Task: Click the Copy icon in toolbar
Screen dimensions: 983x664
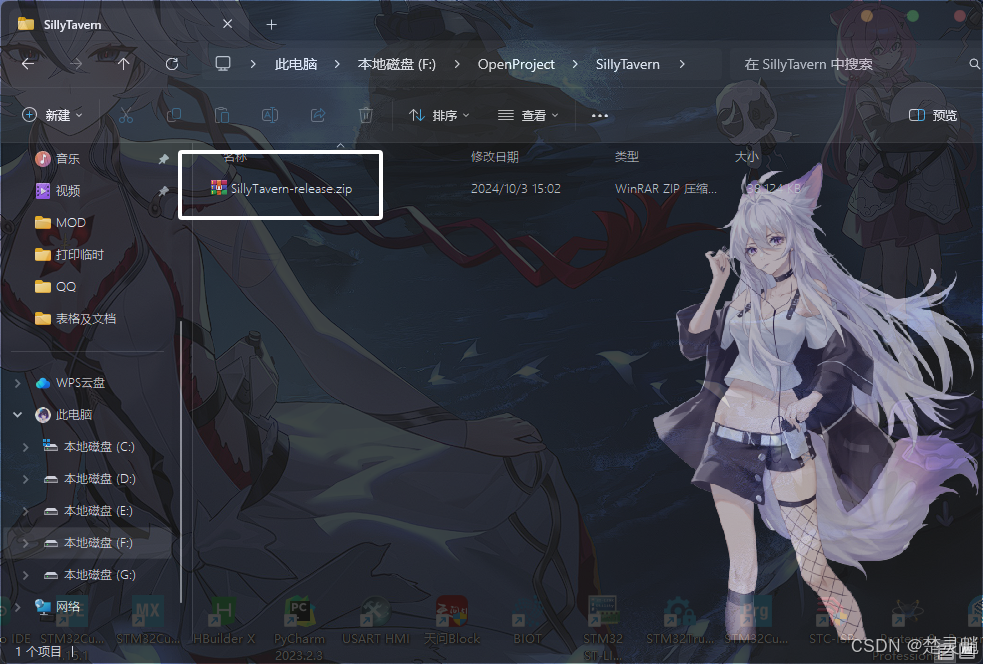Action: tap(174, 115)
